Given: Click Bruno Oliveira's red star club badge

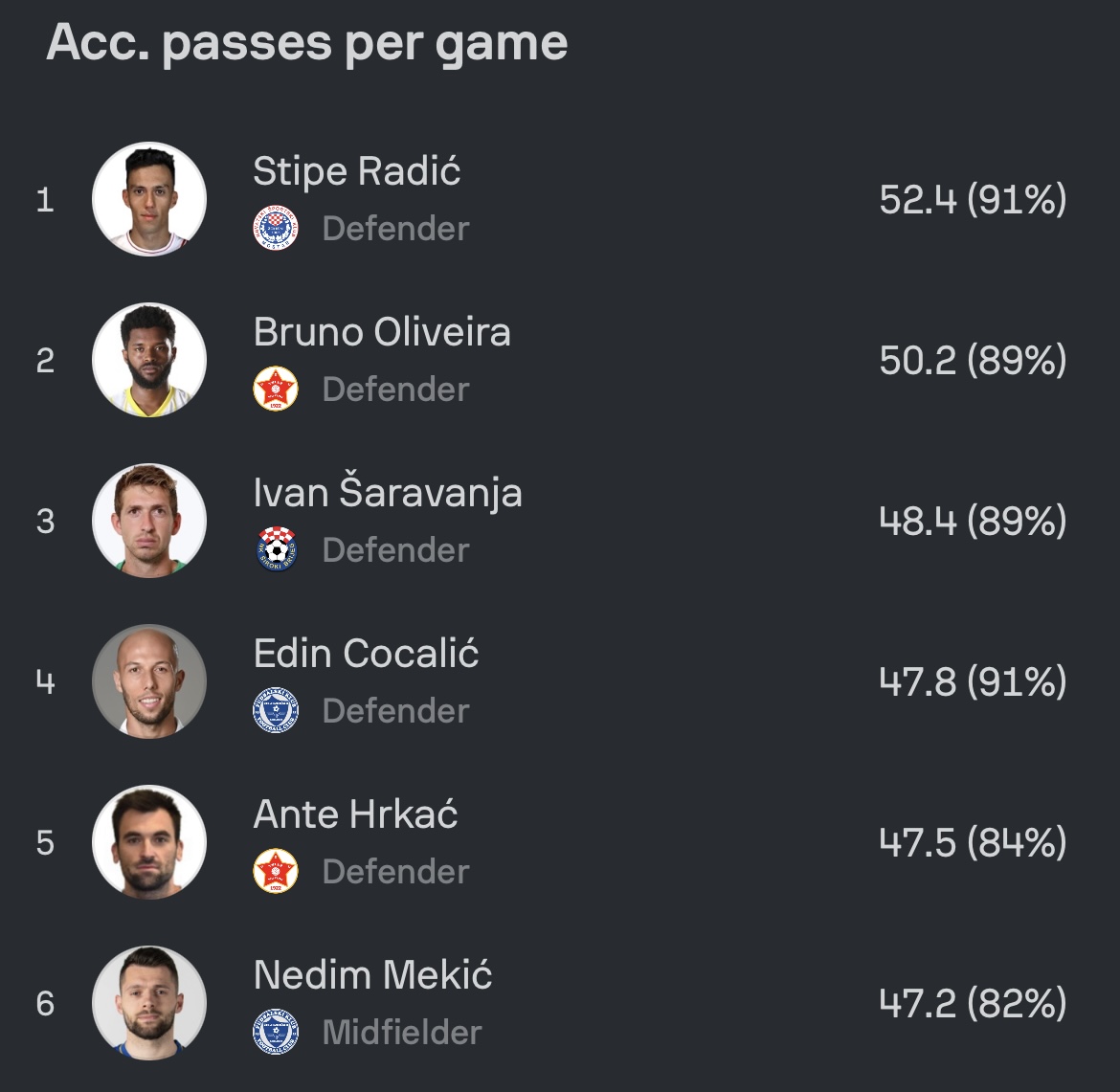Looking at the screenshot, I should point(276,390).
